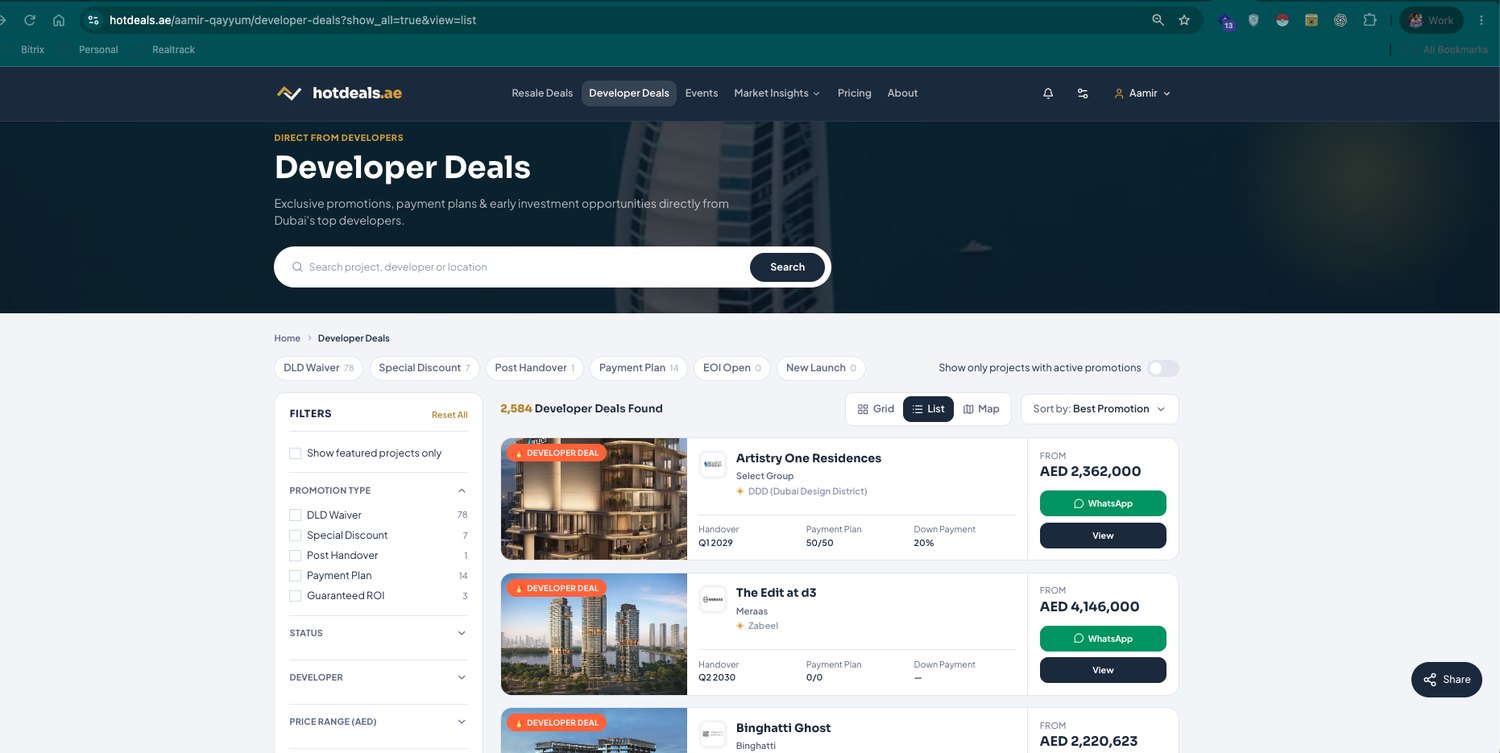
Task: Click the Pokeball extension icon
Action: 1282,20
